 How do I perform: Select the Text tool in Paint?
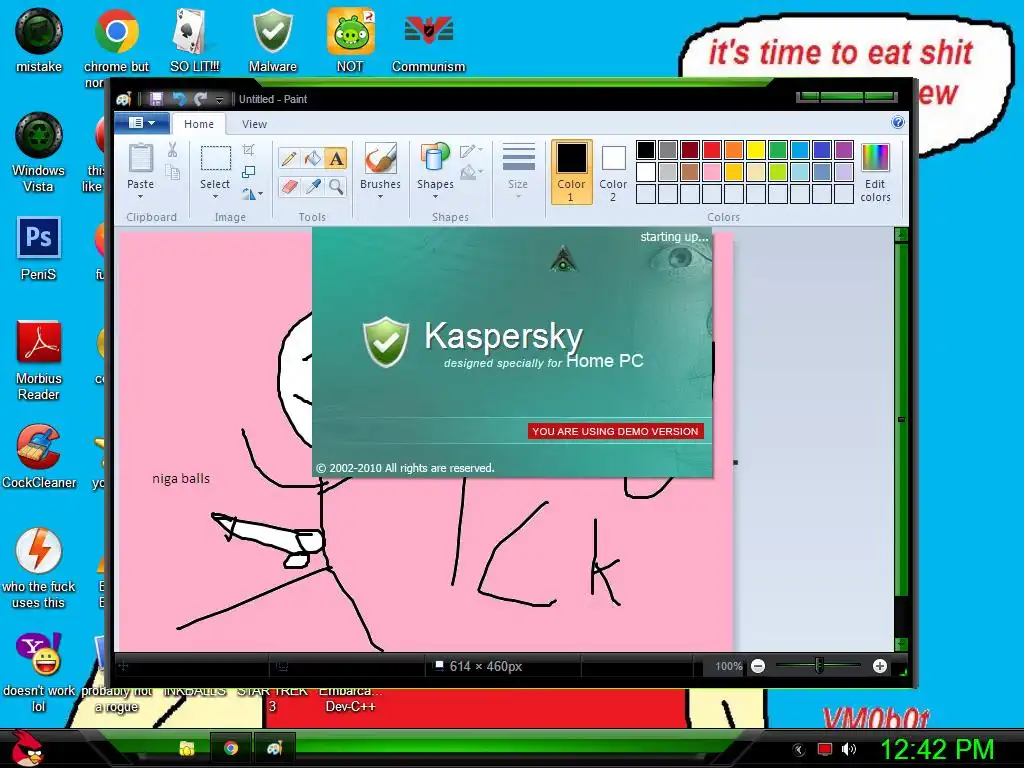coord(336,158)
